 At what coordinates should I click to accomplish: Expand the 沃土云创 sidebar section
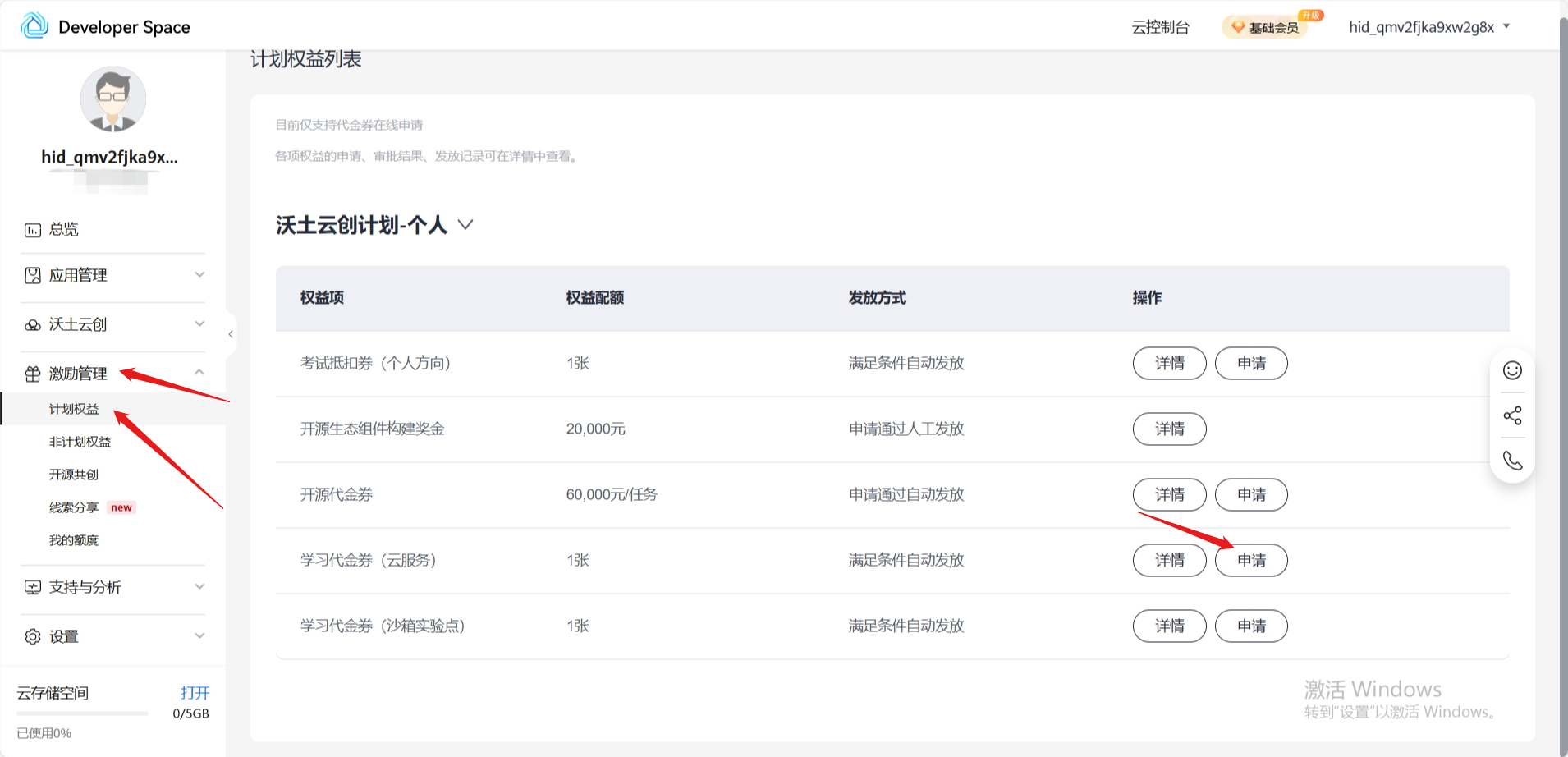click(x=112, y=324)
